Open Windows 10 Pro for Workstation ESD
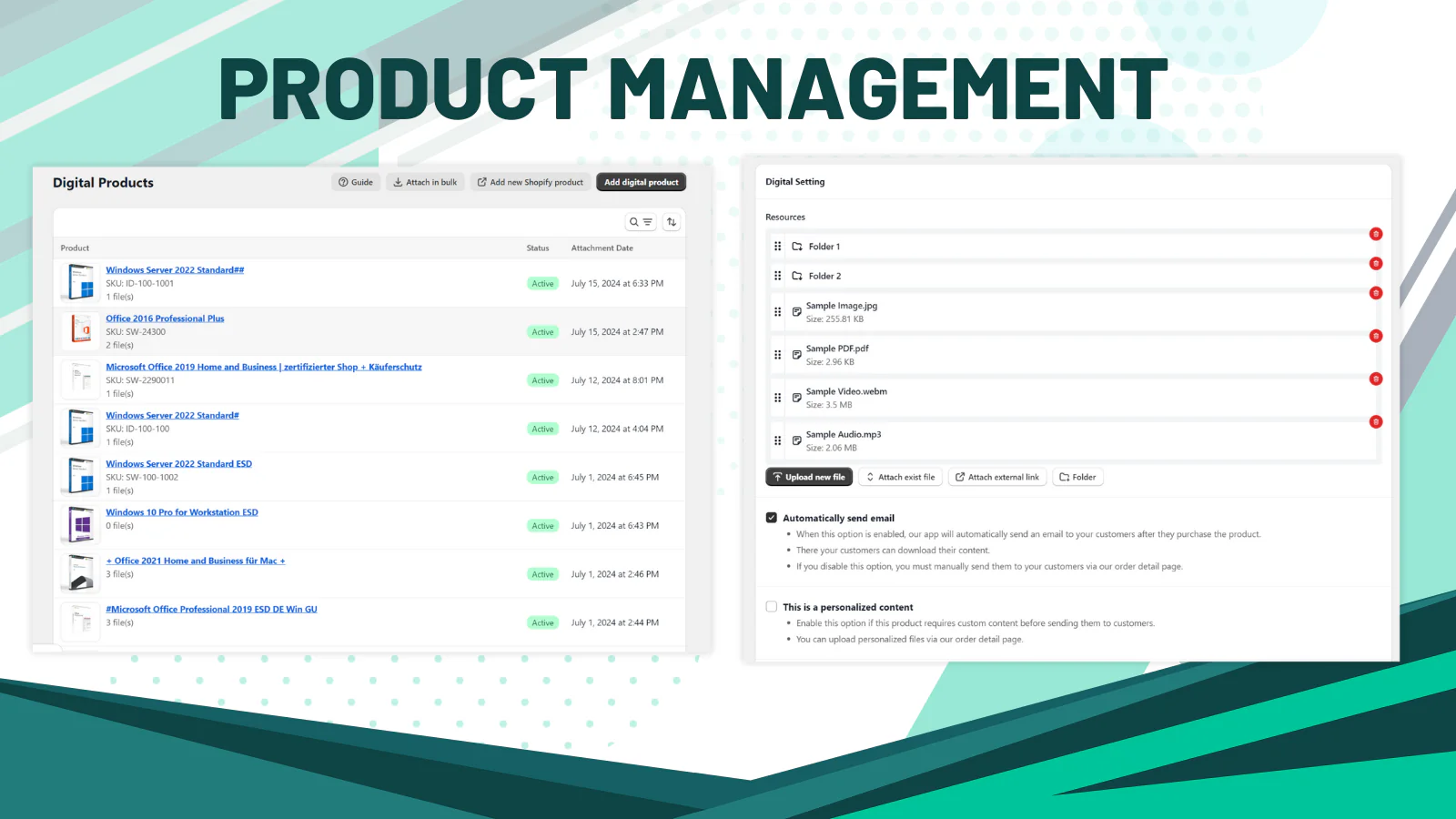This screenshot has height=819, width=1456. pos(182,512)
